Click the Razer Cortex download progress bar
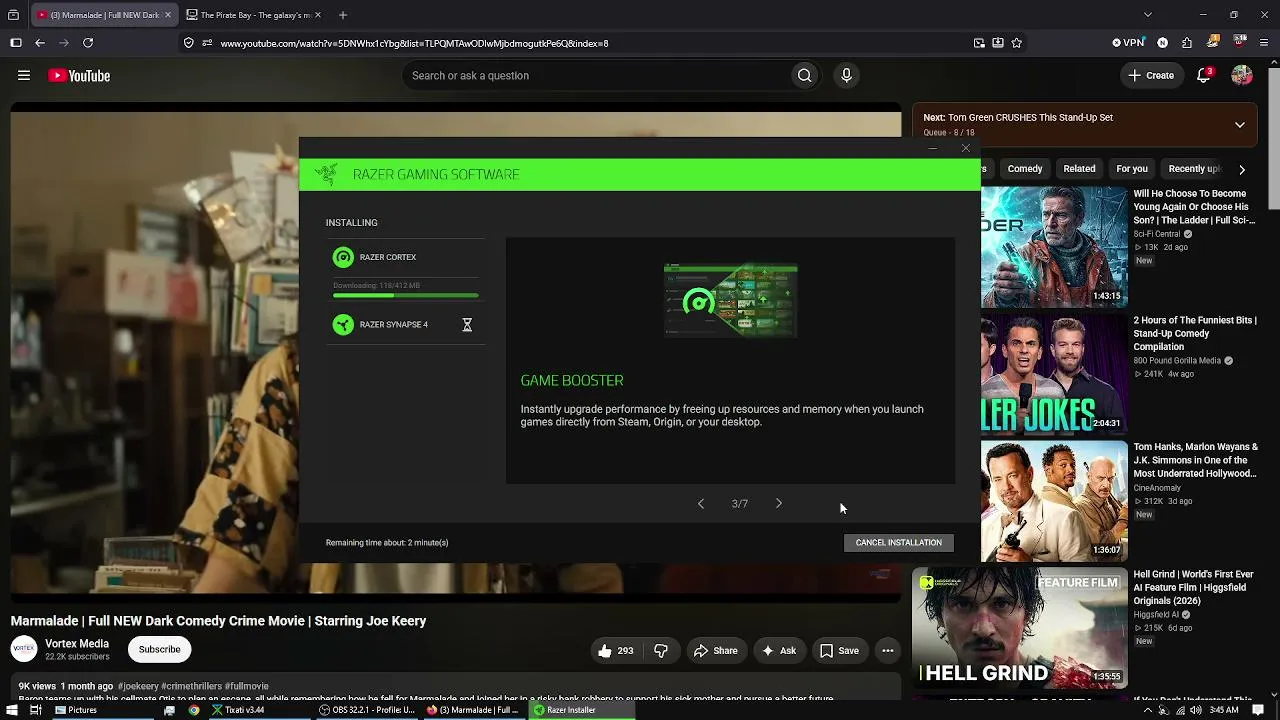This screenshot has width=1280, height=720. coord(406,295)
